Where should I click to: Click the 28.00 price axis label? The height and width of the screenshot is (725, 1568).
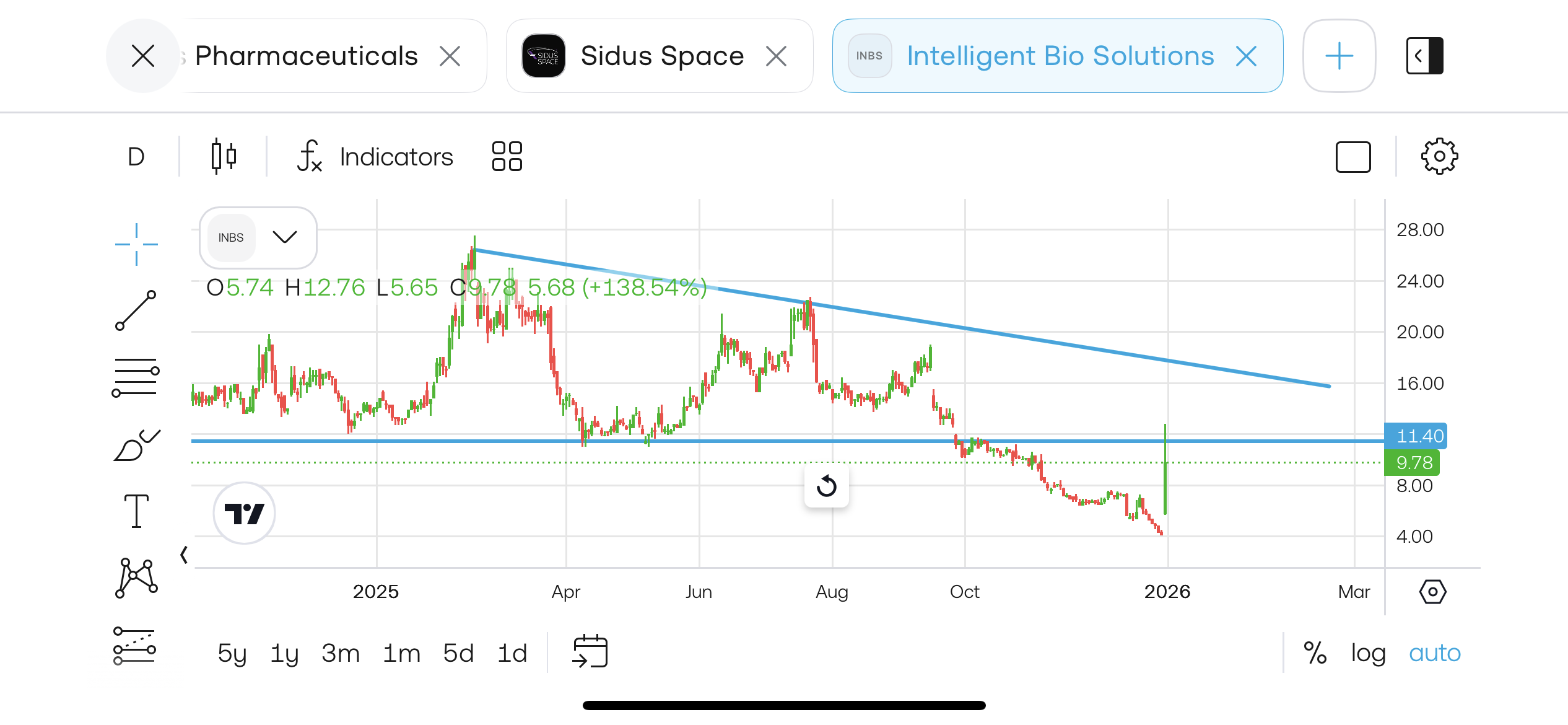pyautogui.click(x=1420, y=230)
